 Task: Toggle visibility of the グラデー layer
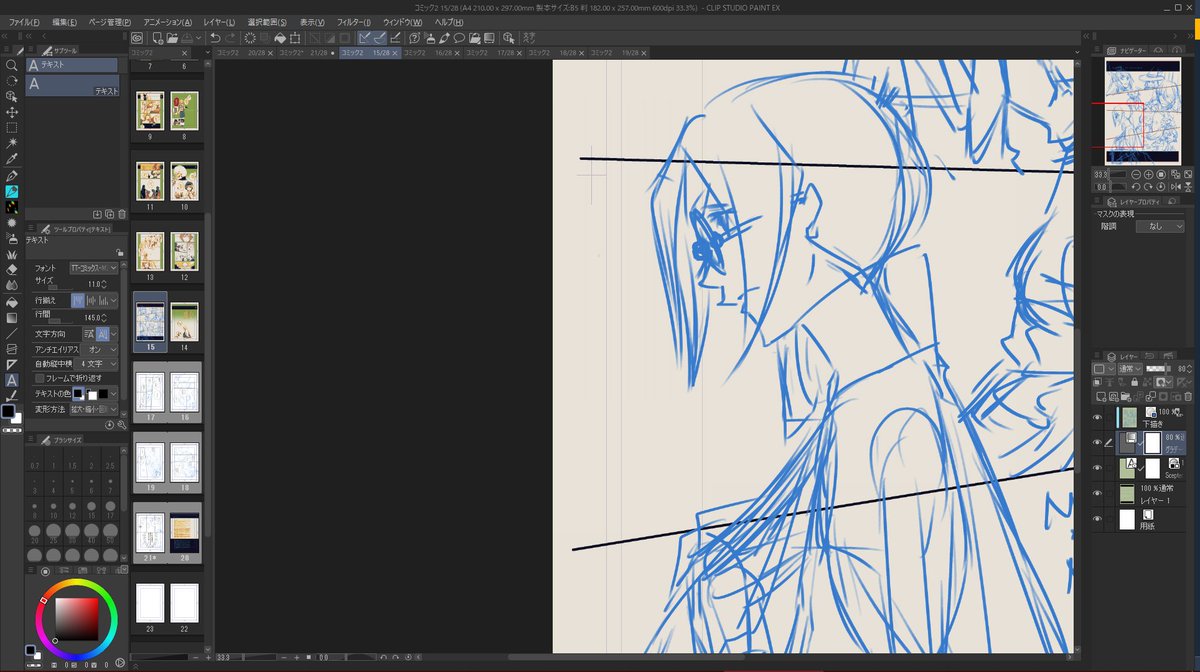1097,442
